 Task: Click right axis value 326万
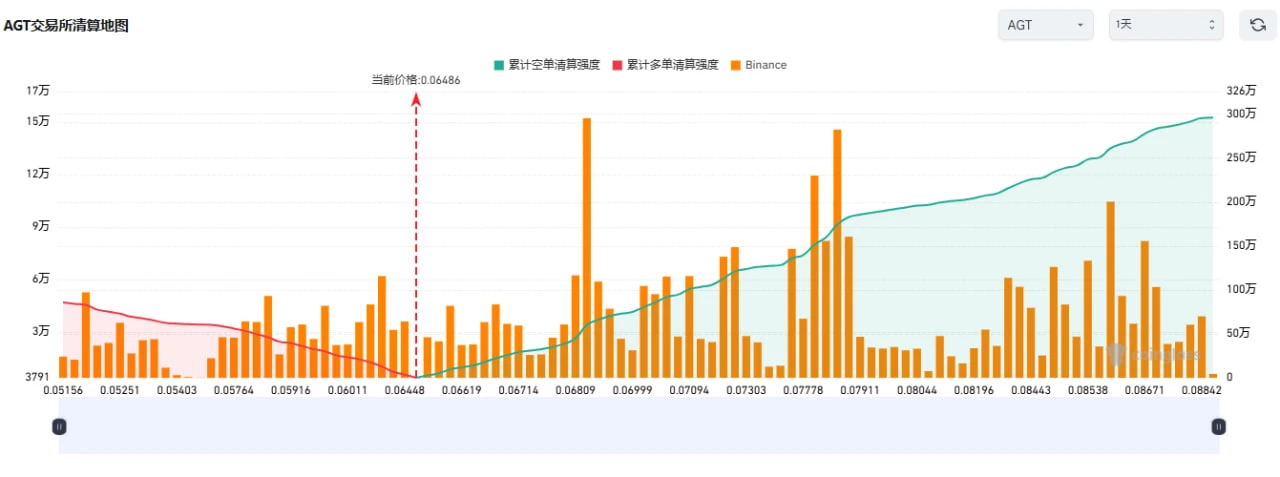(x=1241, y=91)
